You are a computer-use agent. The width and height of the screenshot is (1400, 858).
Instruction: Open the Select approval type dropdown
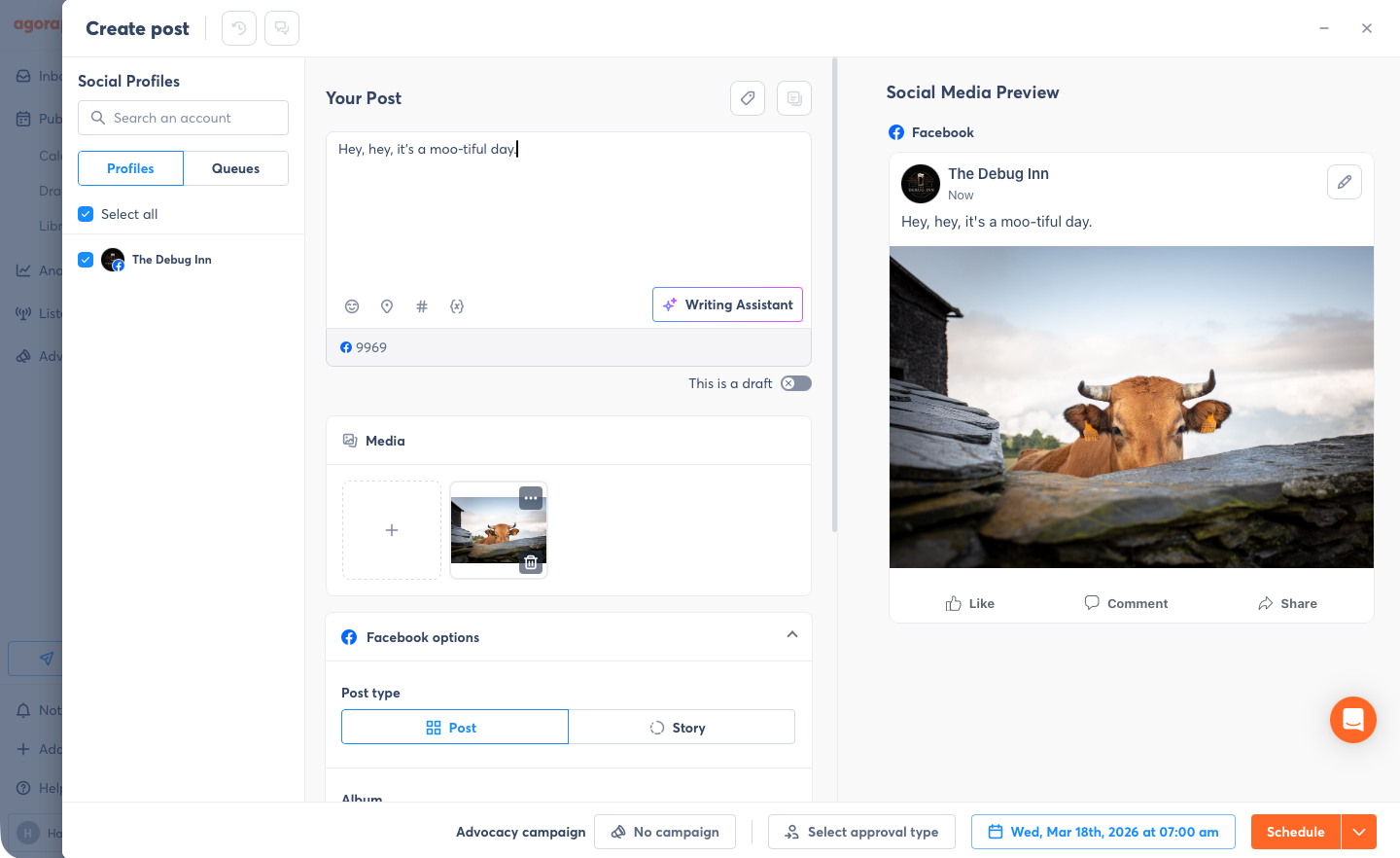tap(861, 832)
